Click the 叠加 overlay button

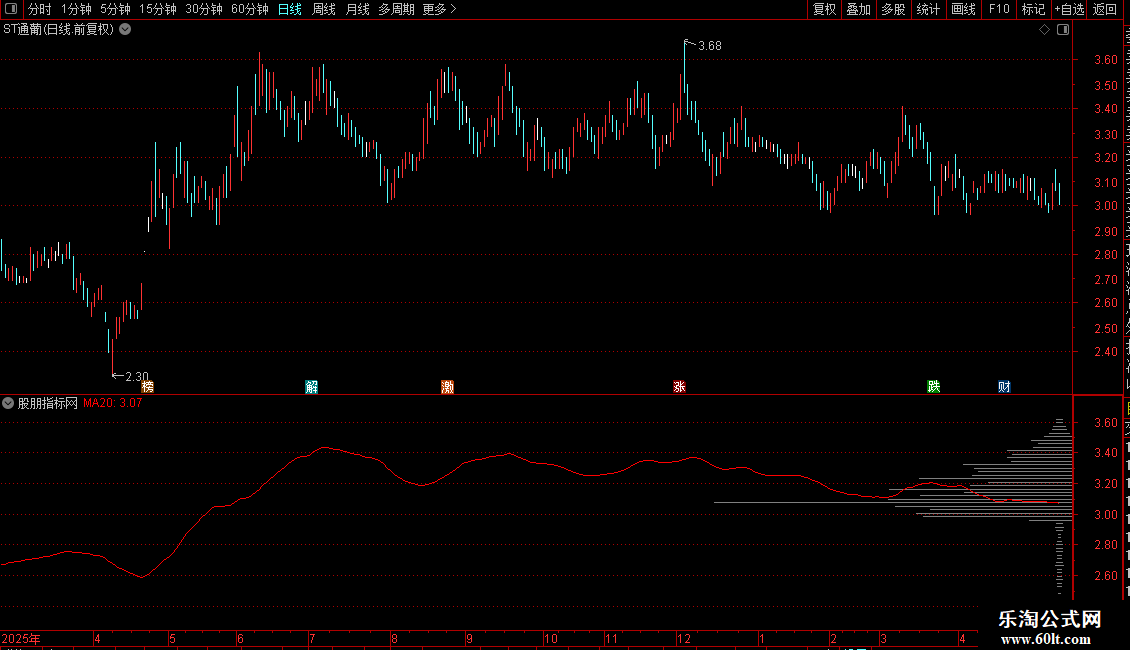click(859, 9)
